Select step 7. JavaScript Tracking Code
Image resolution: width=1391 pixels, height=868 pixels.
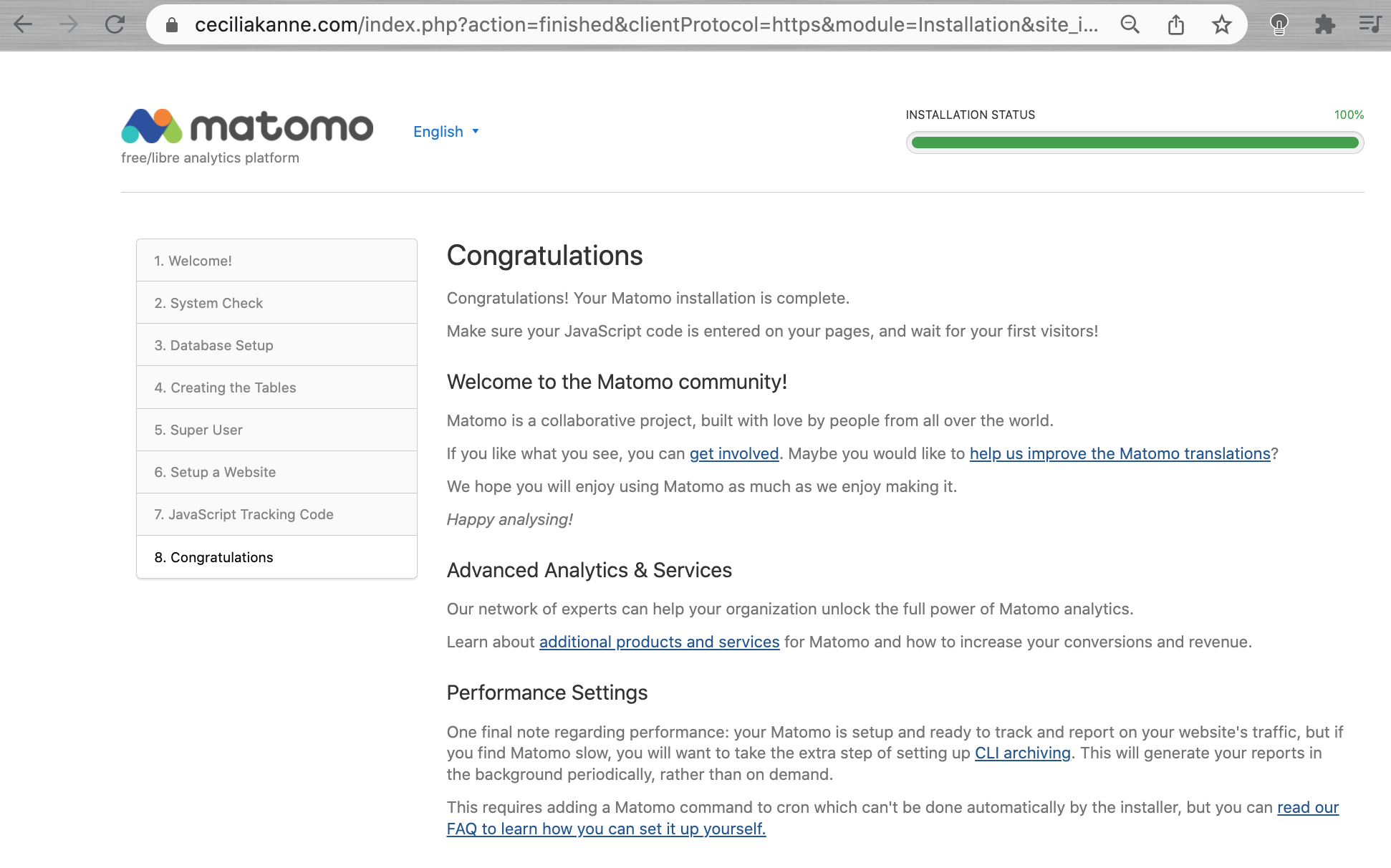pos(276,514)
